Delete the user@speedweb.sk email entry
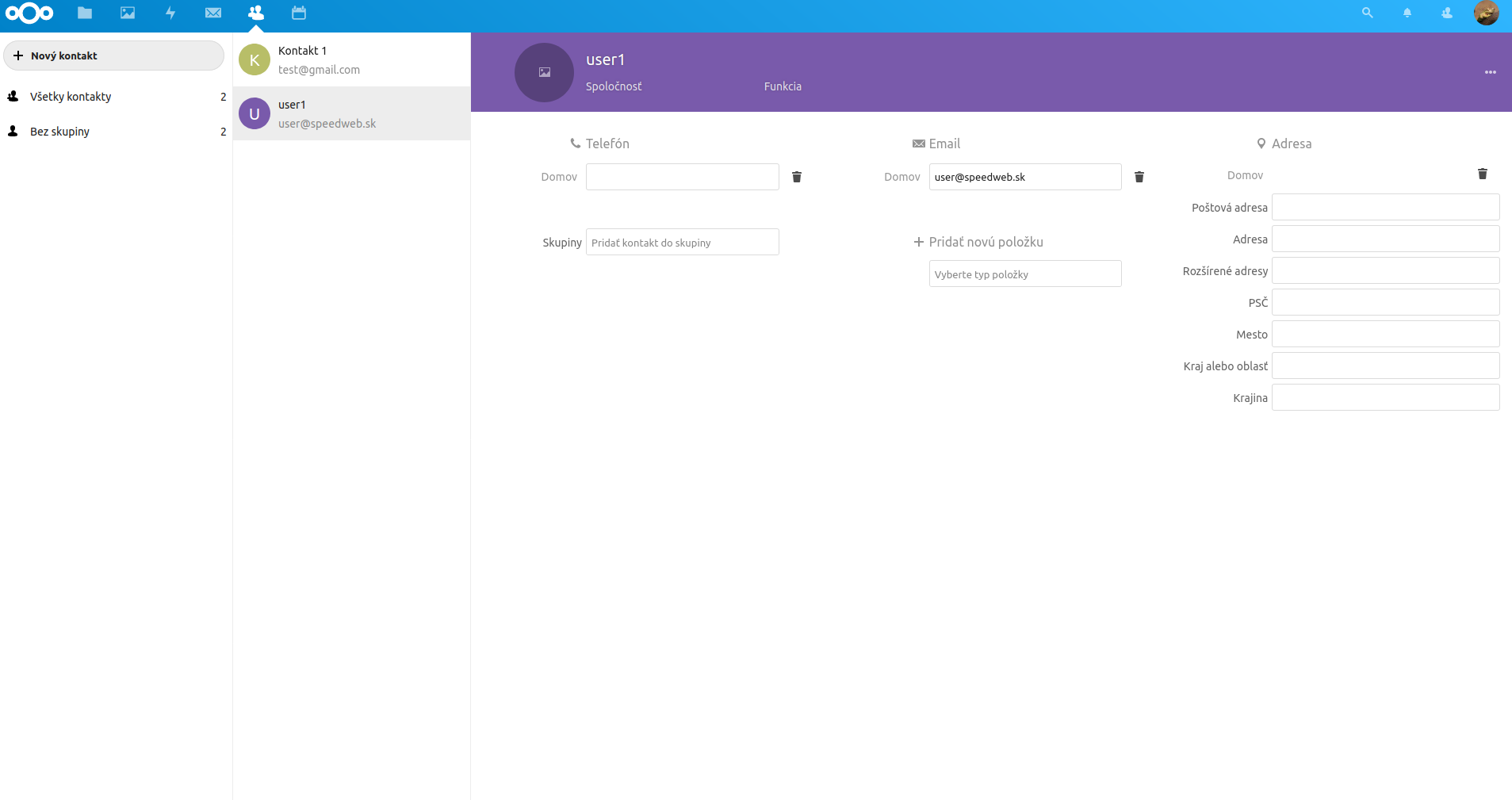This screenshot has height=800, width=1512. click(x=1139, y=177)
